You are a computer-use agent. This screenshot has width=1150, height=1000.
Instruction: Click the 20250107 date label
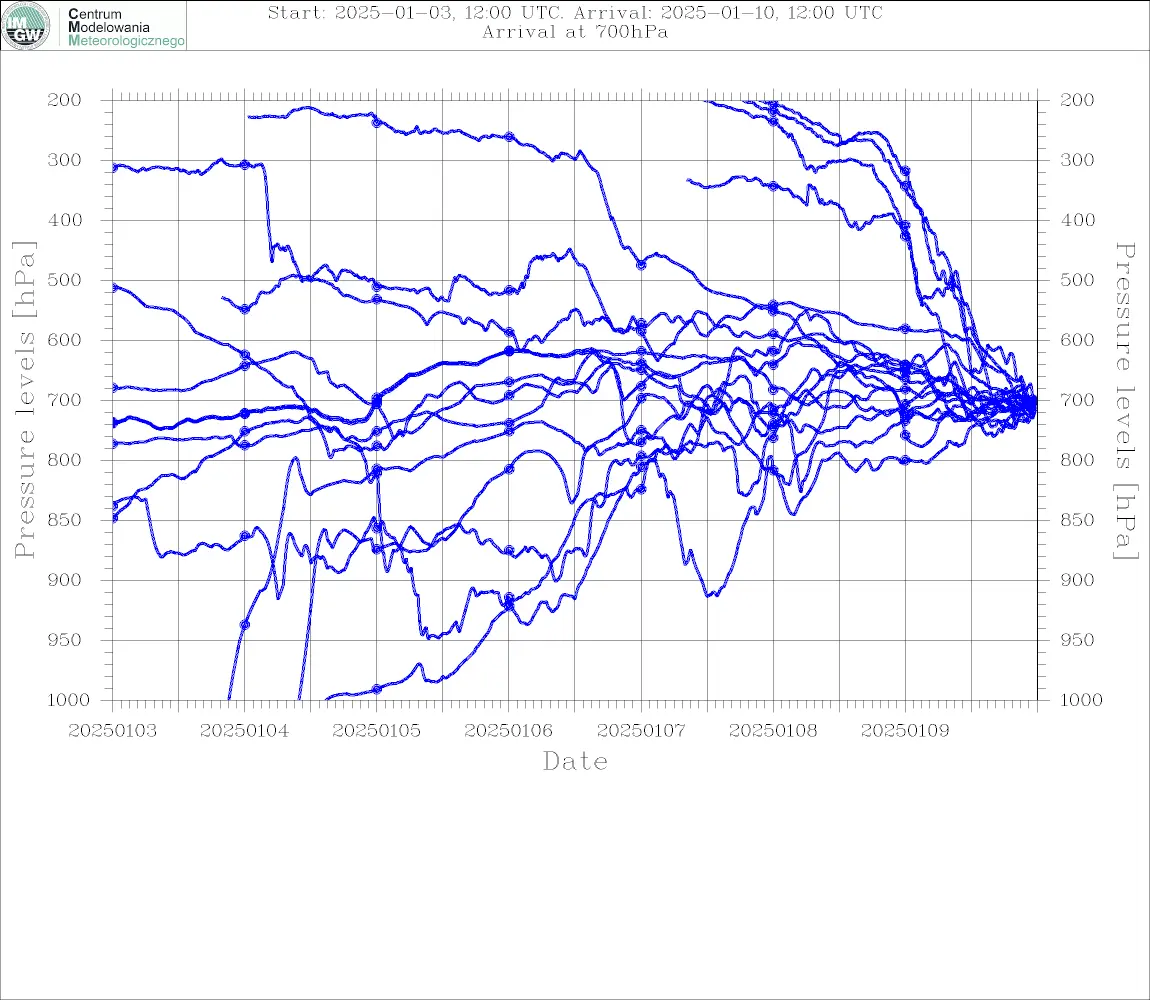tap(641, 731)
